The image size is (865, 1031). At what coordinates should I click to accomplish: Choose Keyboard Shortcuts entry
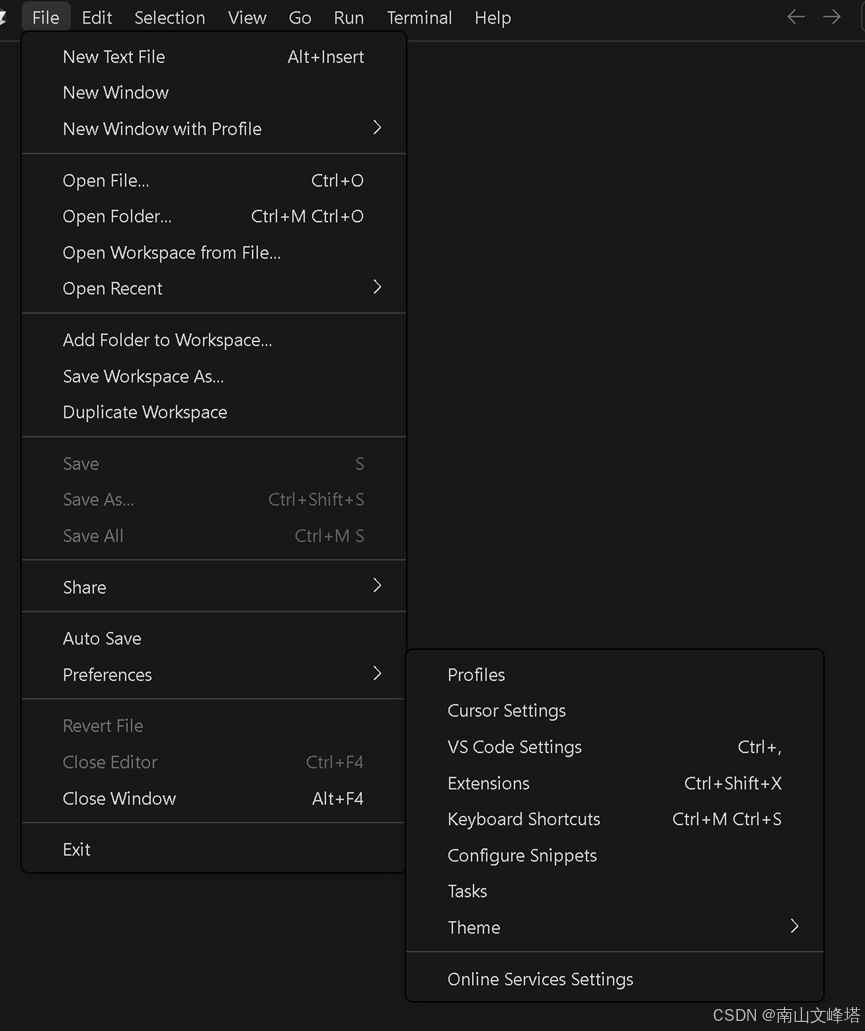pos(524,819)
